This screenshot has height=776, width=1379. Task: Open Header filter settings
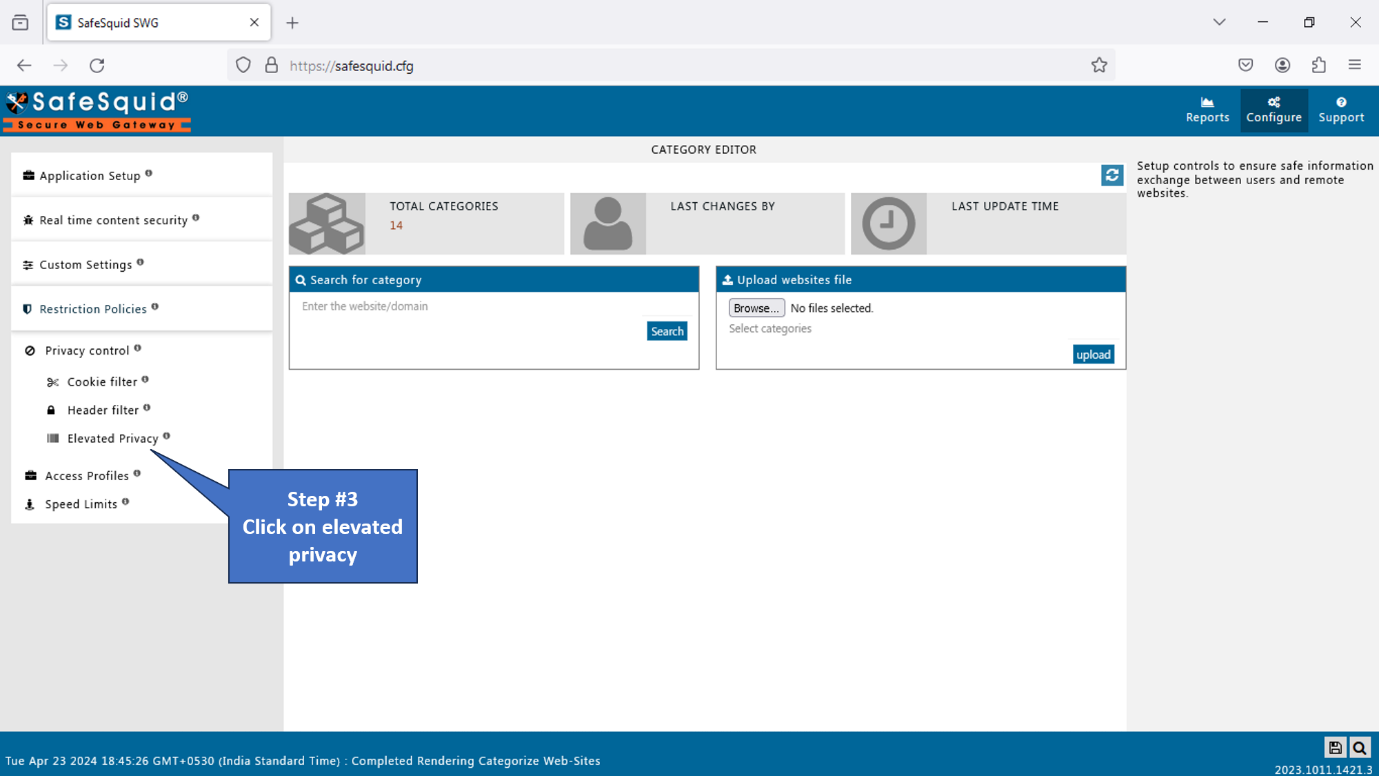pos(103,410)
